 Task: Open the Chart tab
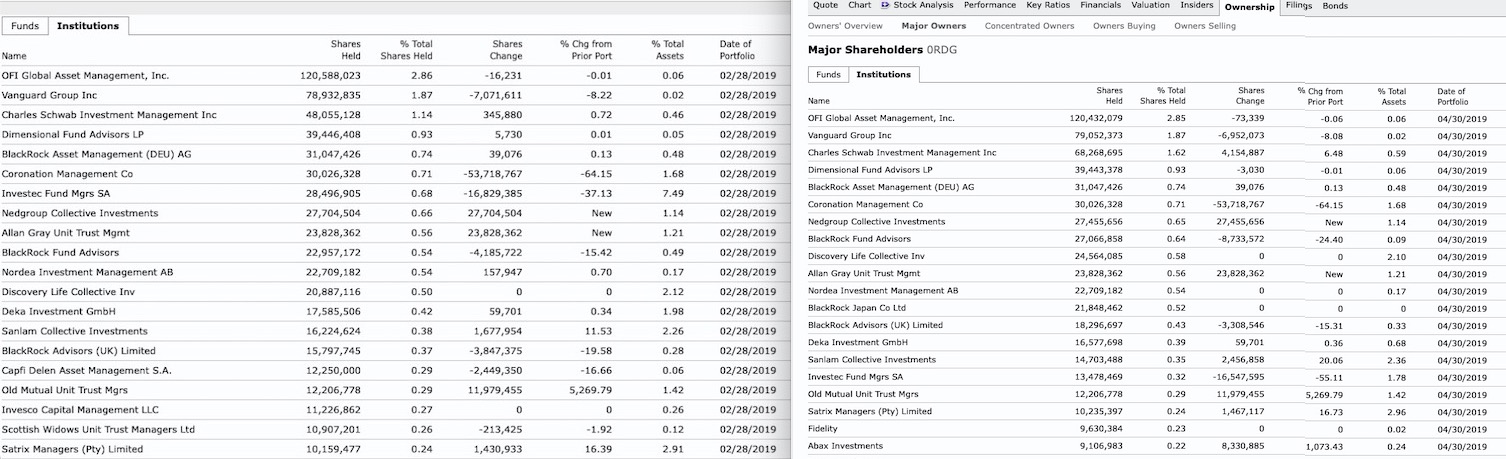point(860,5)
